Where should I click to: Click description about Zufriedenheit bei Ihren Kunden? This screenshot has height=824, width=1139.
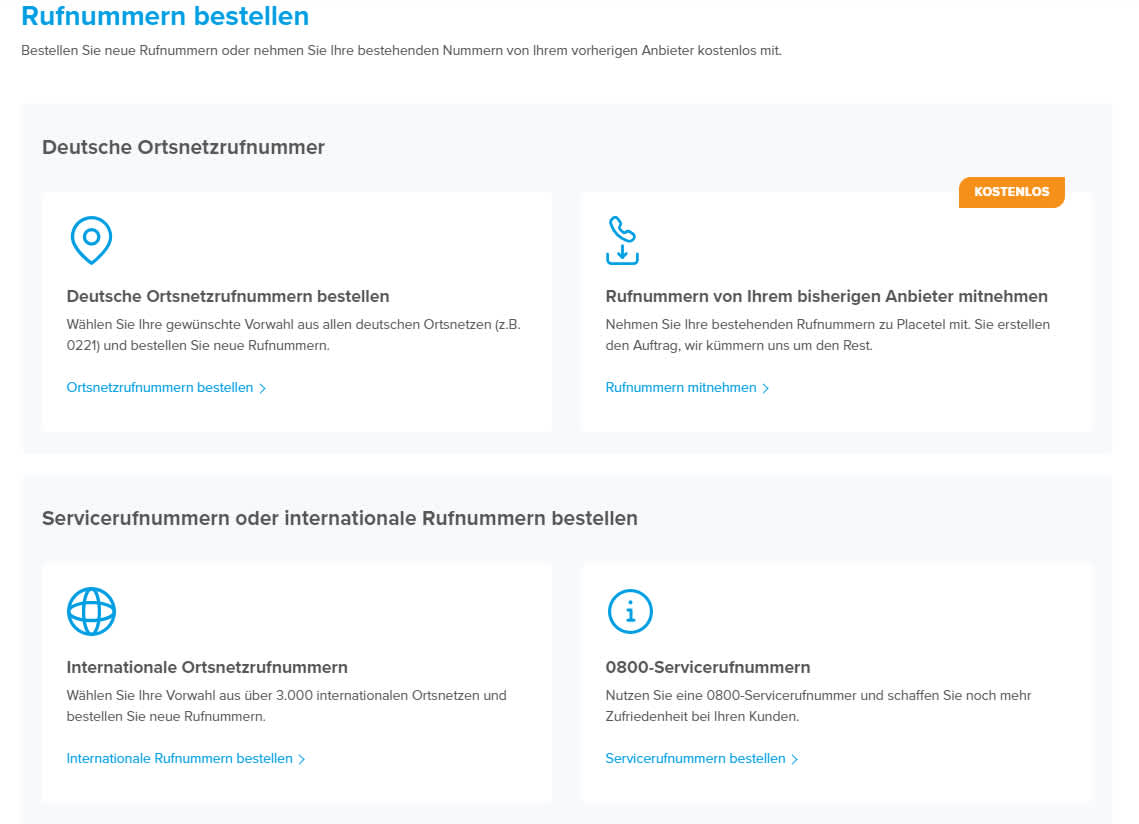tap(818, 706)
